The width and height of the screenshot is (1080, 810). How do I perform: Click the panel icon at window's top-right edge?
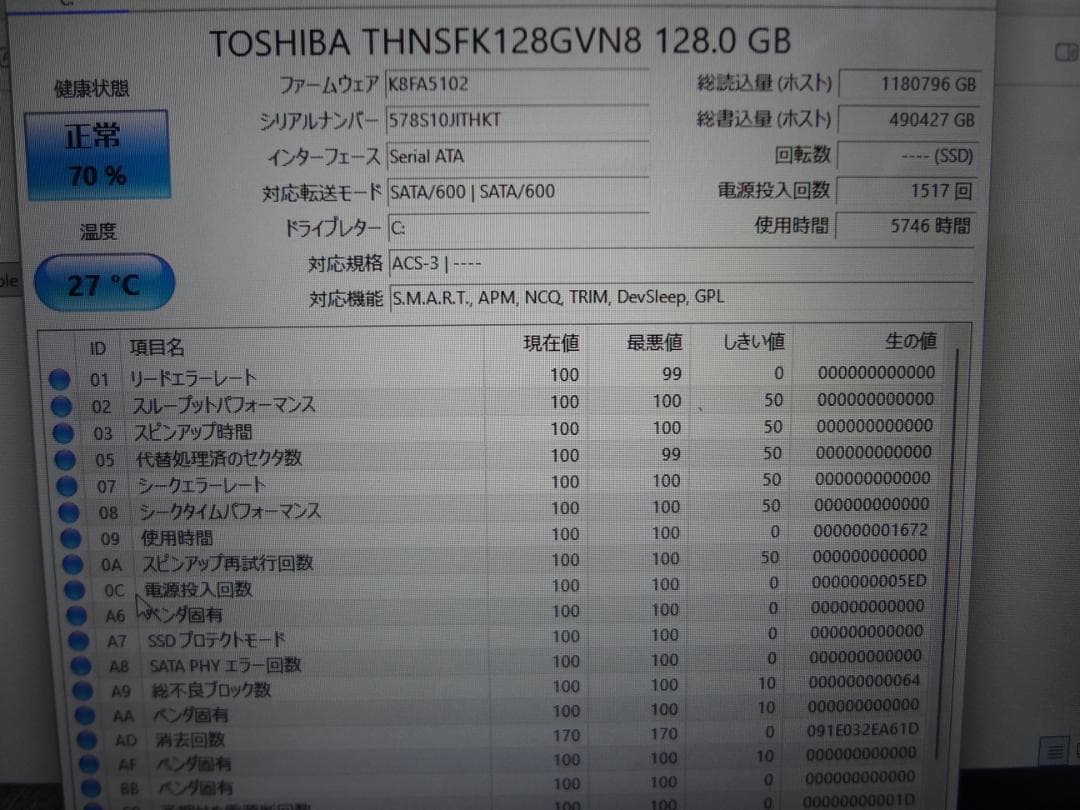1066,51
